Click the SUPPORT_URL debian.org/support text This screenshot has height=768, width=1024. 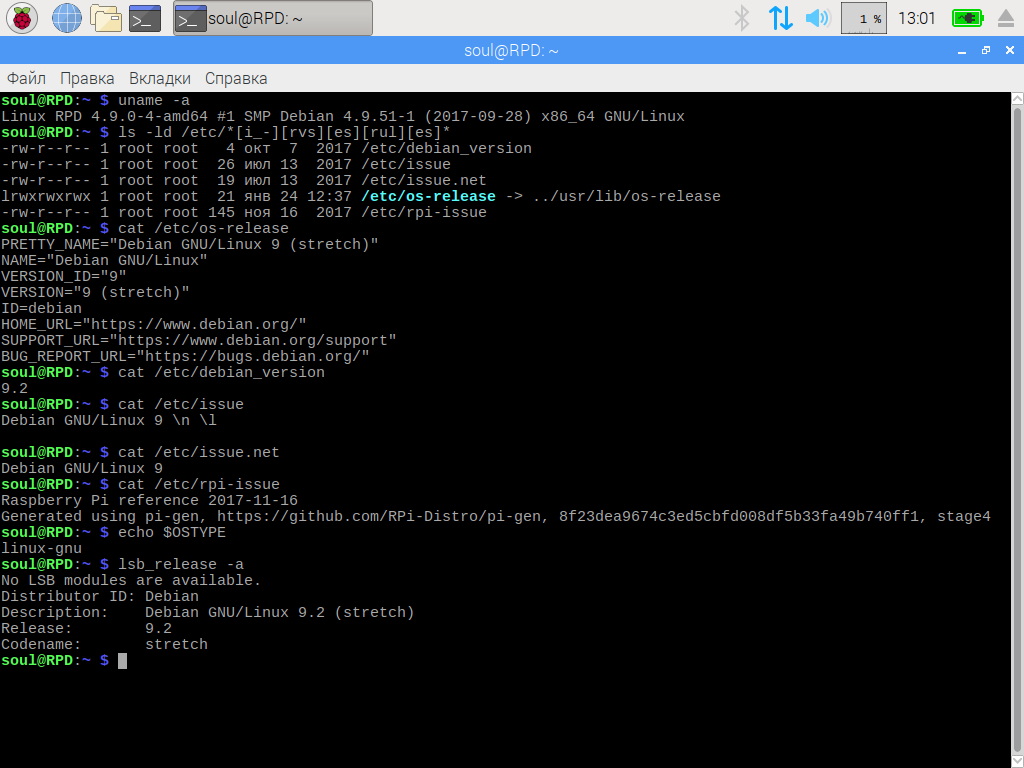point(253,341)
